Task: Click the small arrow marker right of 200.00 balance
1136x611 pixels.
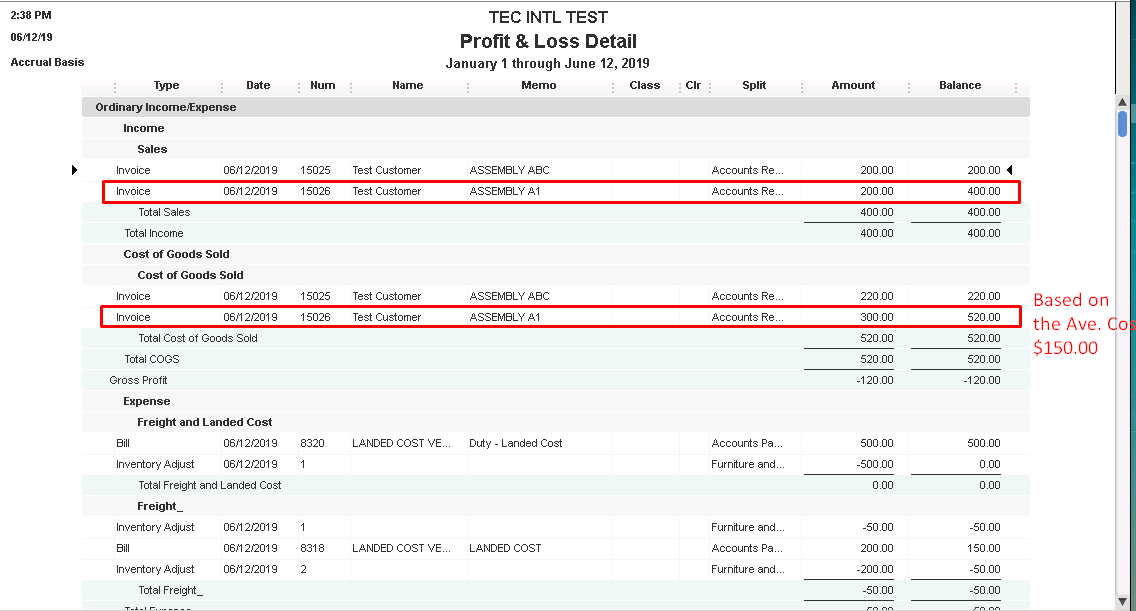Action: (x=1009, y=170)
